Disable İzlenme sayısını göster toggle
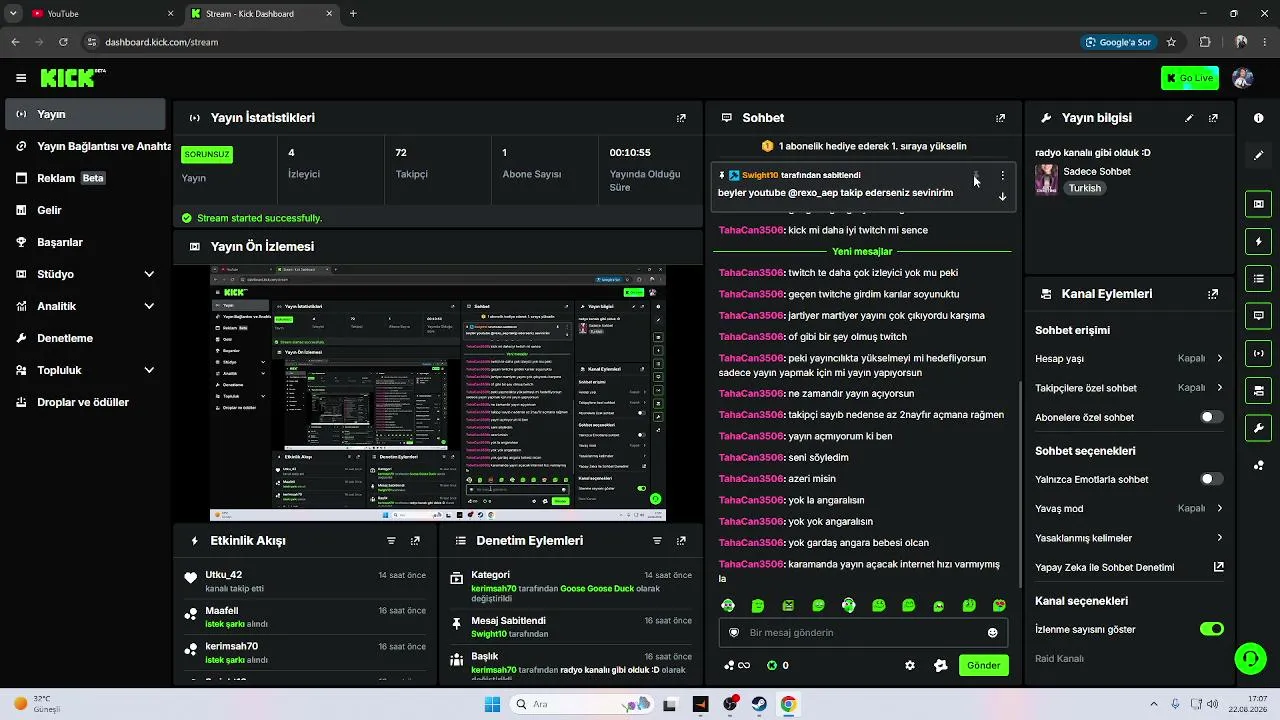 pos(1211,629)
